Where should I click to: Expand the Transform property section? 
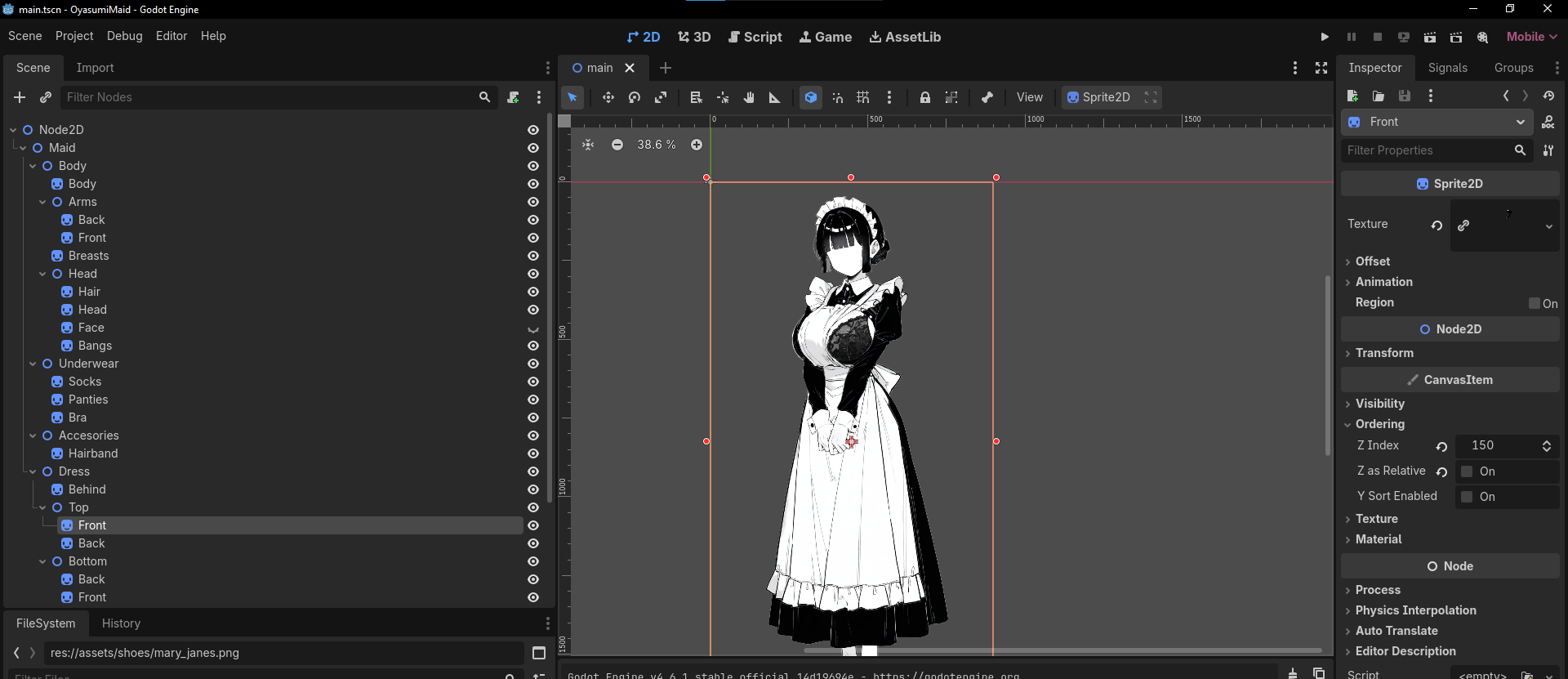(1384, 353)
